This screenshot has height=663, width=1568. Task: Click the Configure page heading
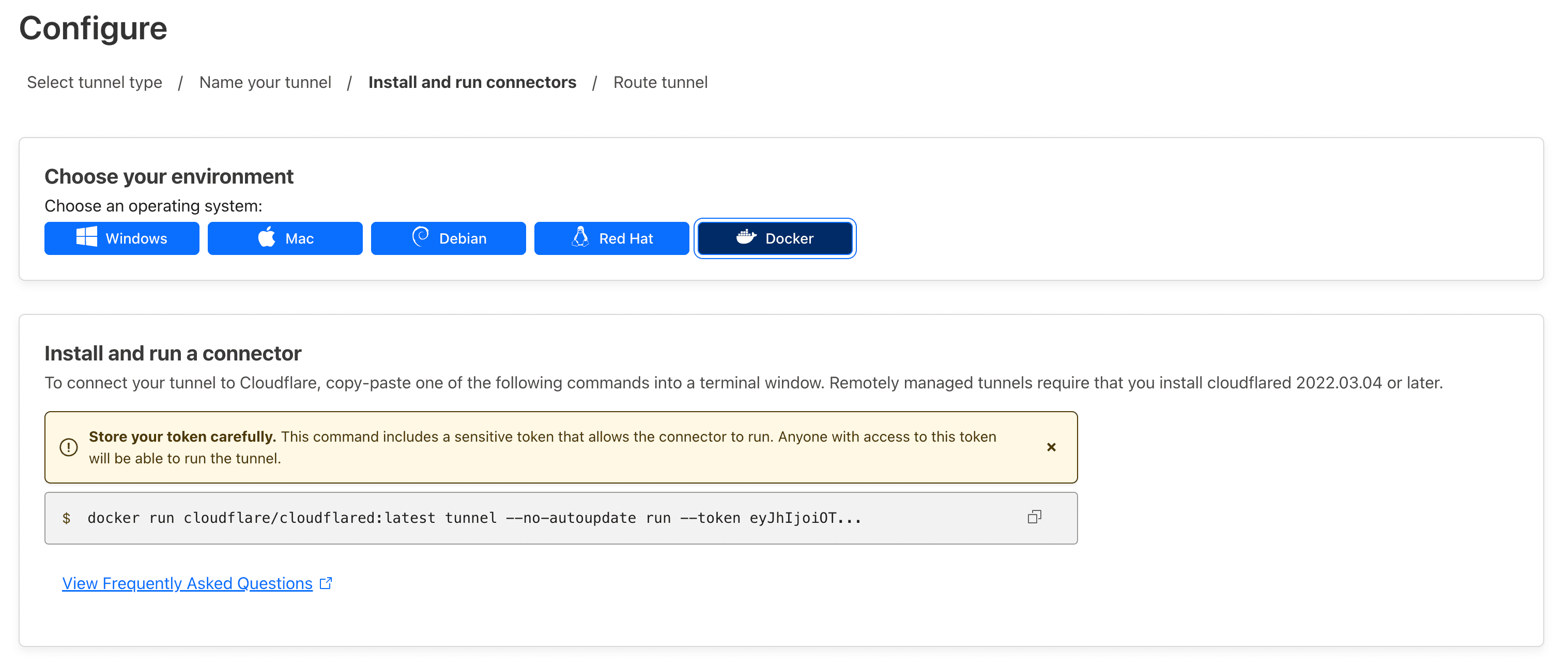pyautogui.click(x=93, y=28)
